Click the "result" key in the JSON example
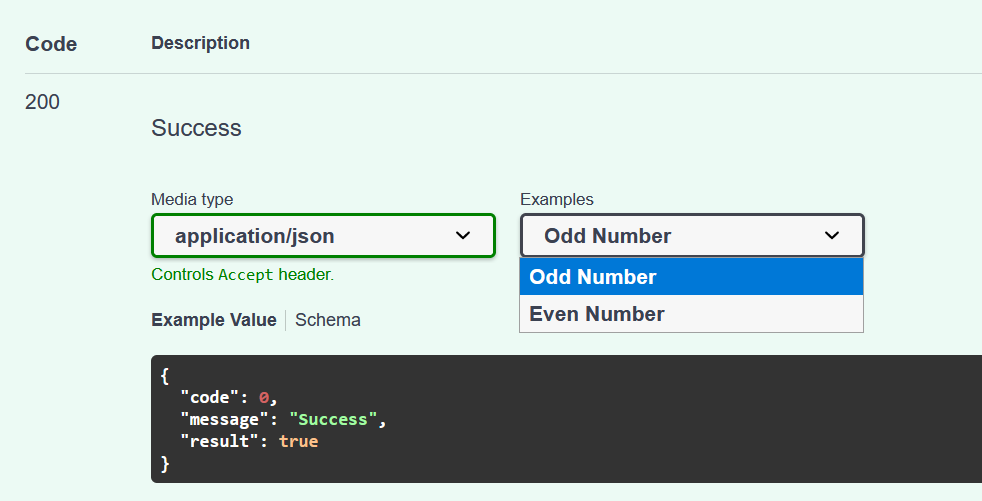 click(219, 440)
